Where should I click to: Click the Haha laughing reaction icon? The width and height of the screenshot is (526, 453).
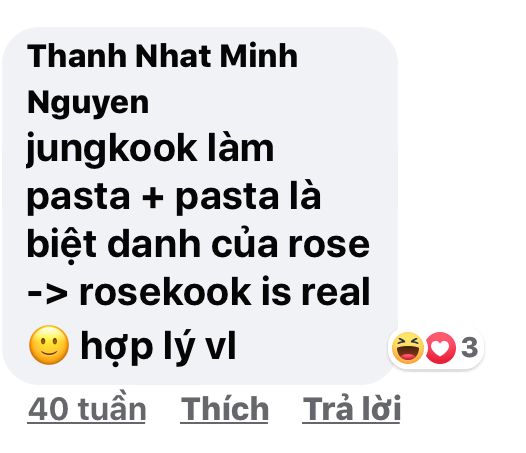(408, 348)
